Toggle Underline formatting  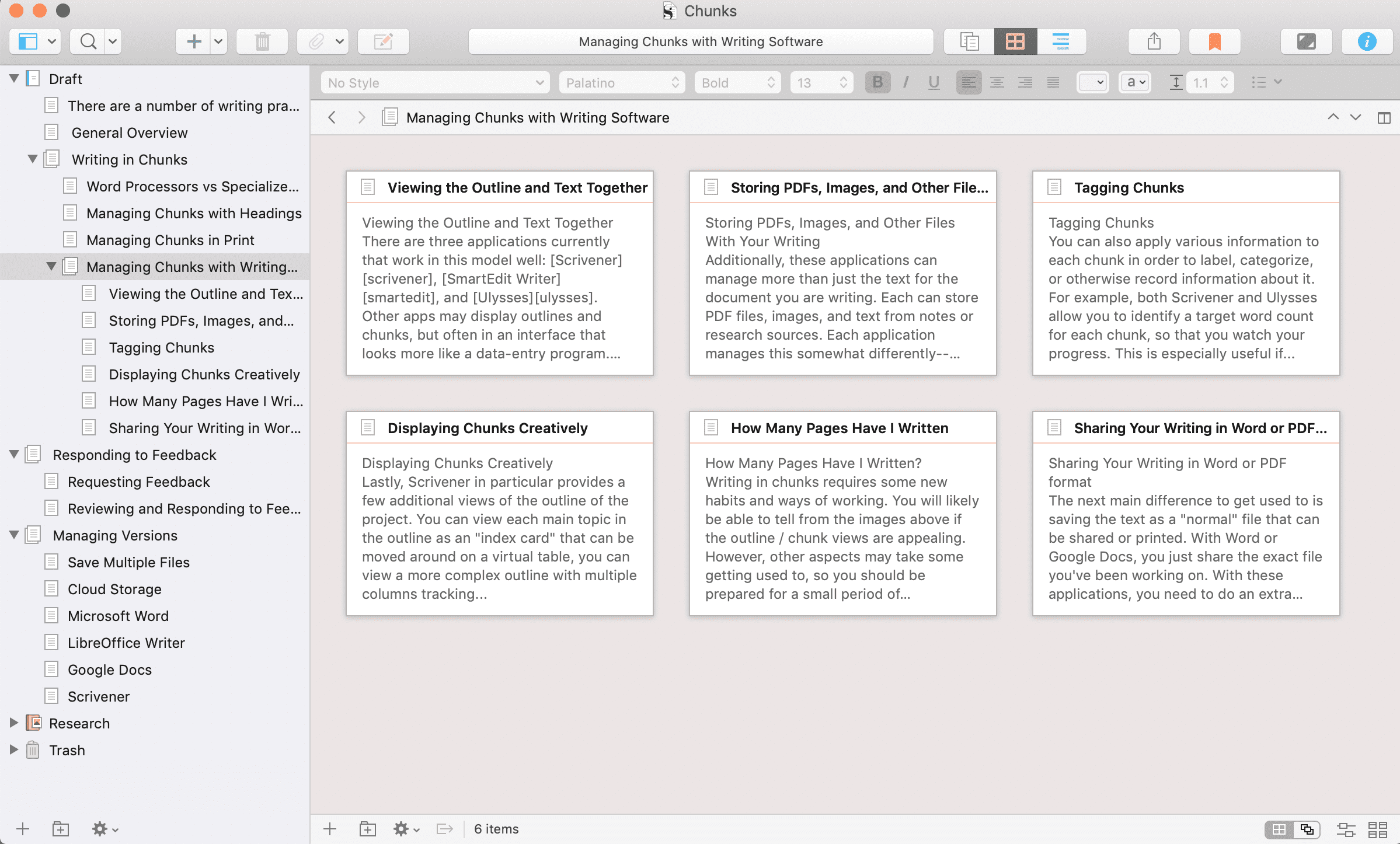coord(934,82)
